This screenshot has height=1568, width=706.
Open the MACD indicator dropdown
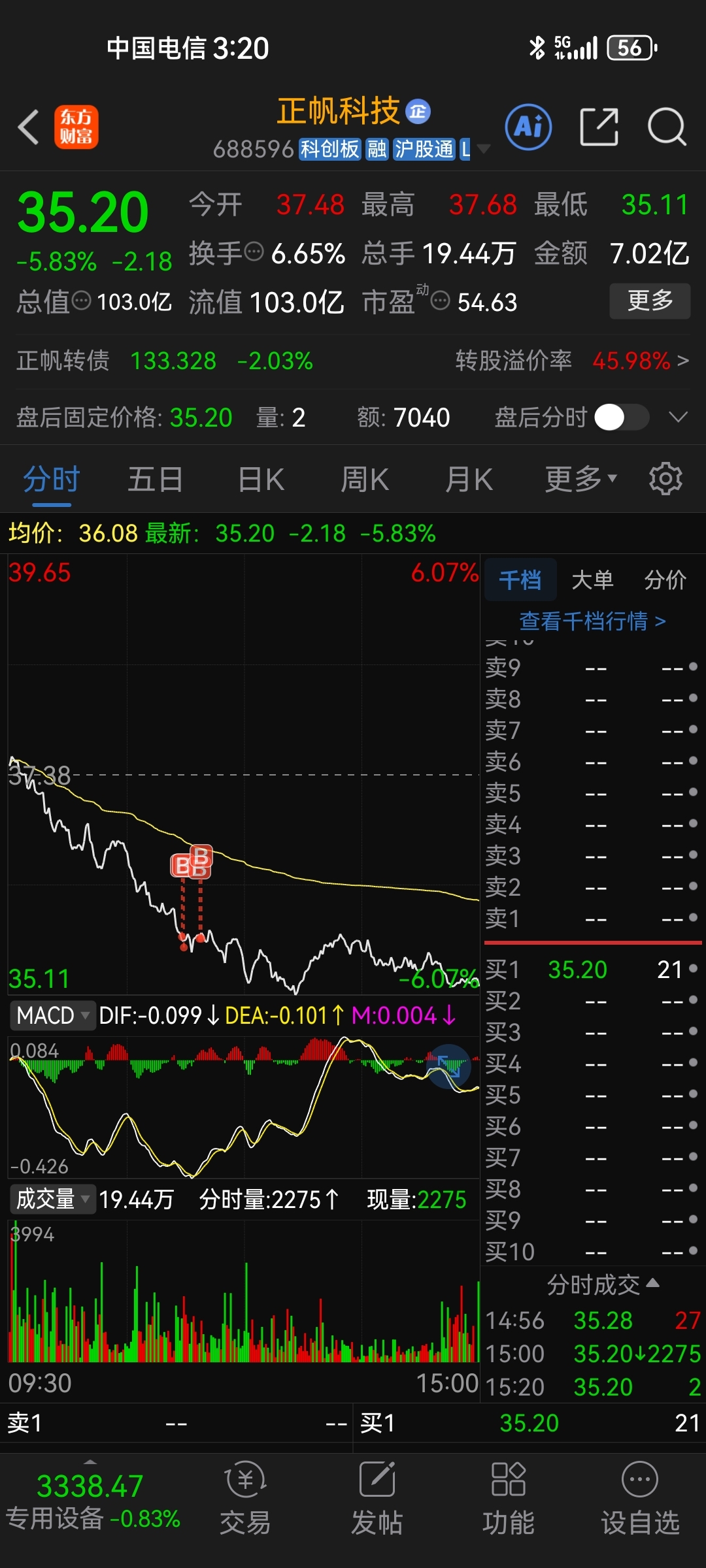53,1015
